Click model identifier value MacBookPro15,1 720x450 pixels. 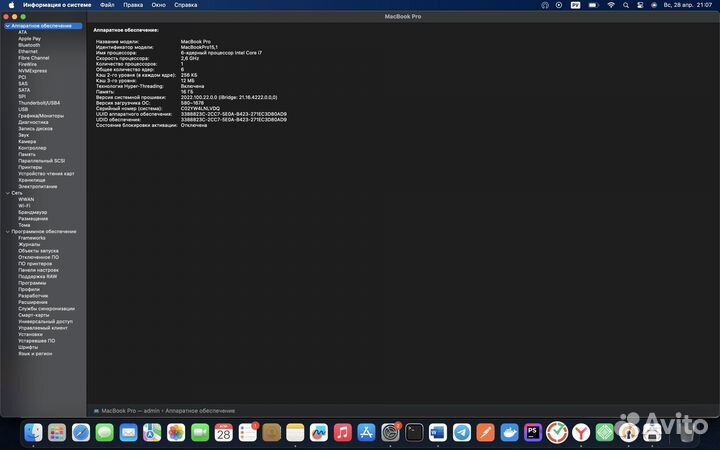point(199,47)
